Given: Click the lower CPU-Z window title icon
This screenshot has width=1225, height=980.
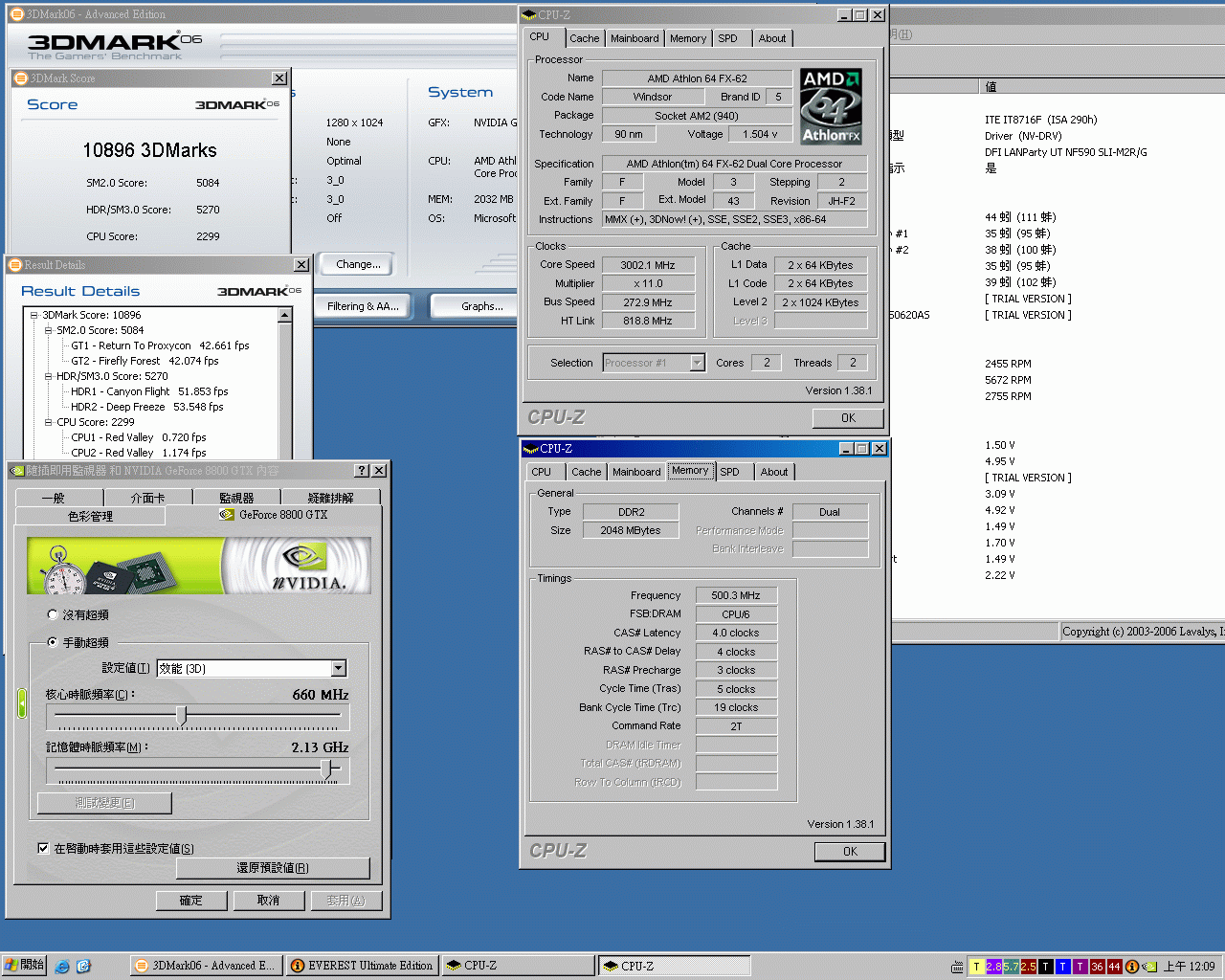Looking at the screenshot, I should pyautogui.click(x=531, y=449).
